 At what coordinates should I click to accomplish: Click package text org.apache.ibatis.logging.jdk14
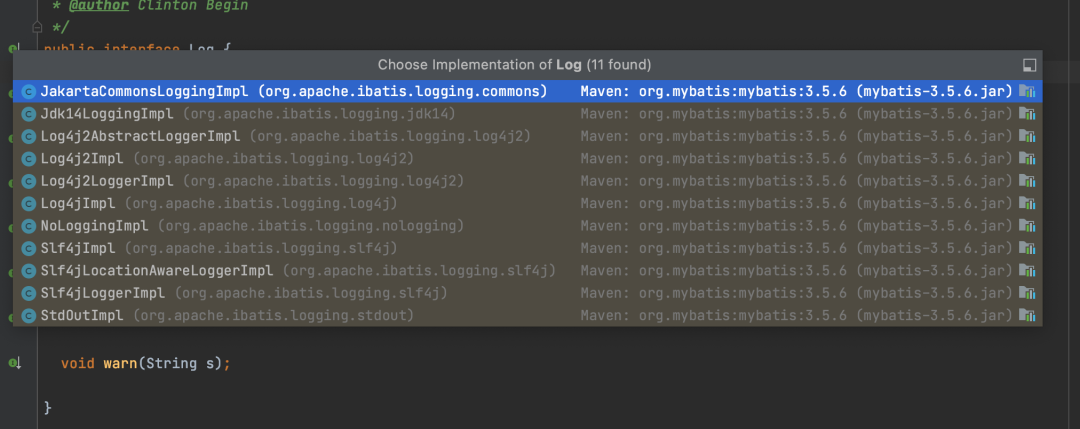319,114
